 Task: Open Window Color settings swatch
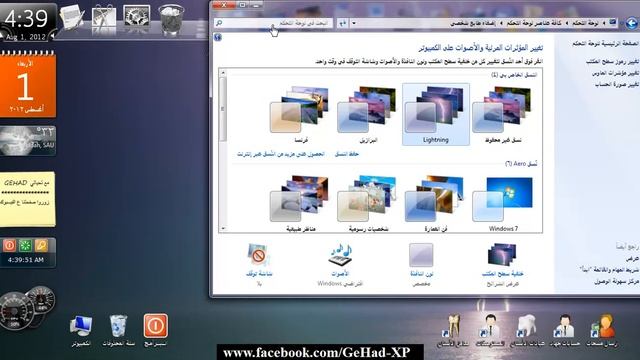click(421, 255)
